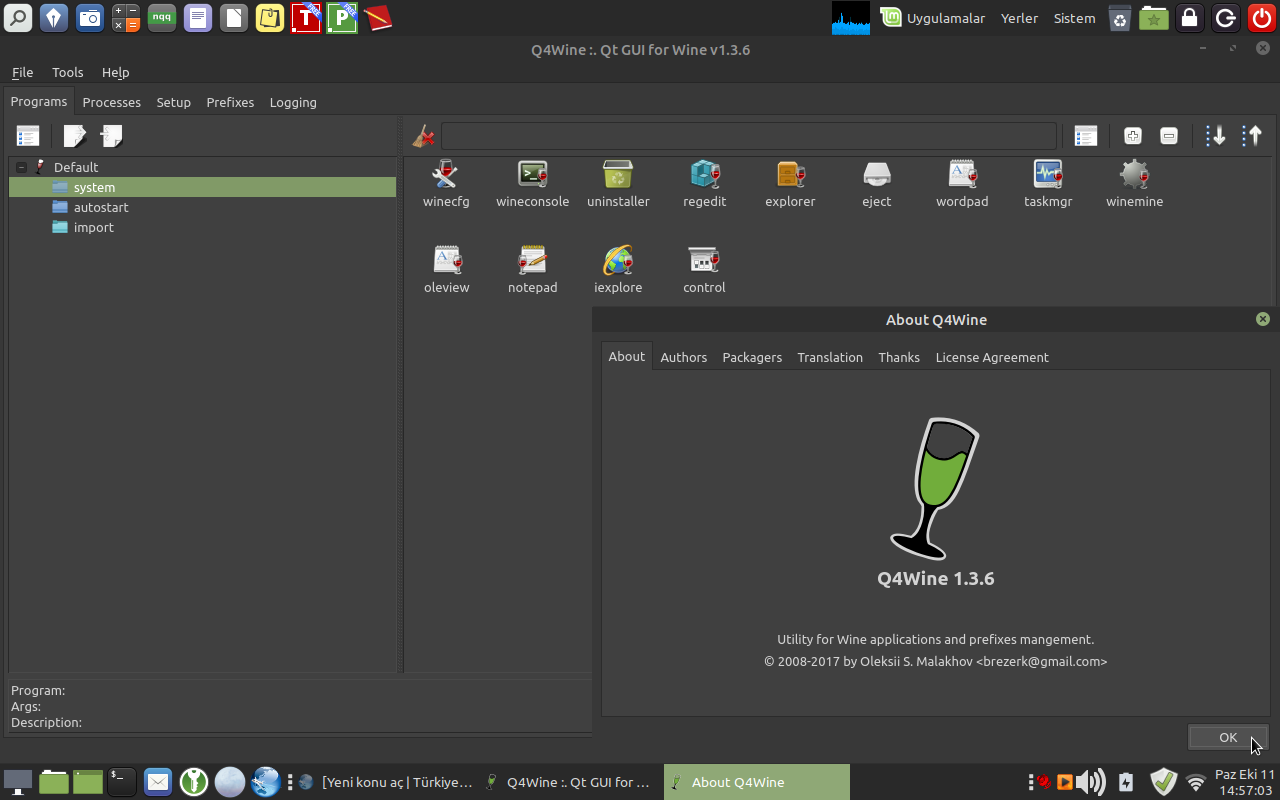Viewport: 1280px width, 800px height.
Task: Open the control panel icon
Action: [704, 270]
